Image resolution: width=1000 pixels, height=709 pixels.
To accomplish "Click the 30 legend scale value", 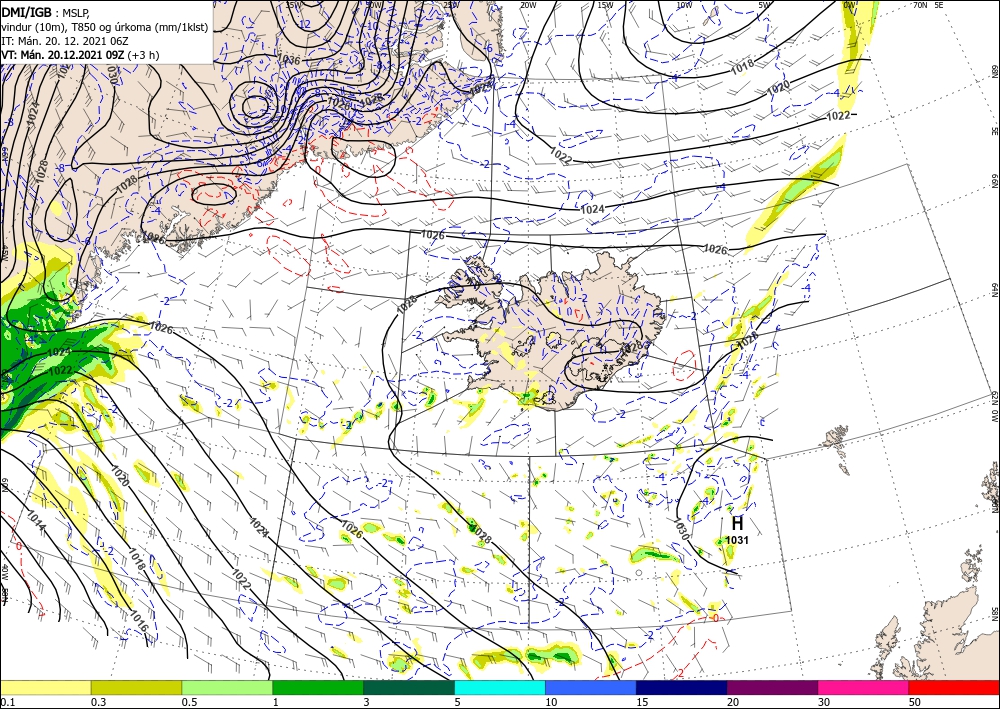I will pos(824,702).
